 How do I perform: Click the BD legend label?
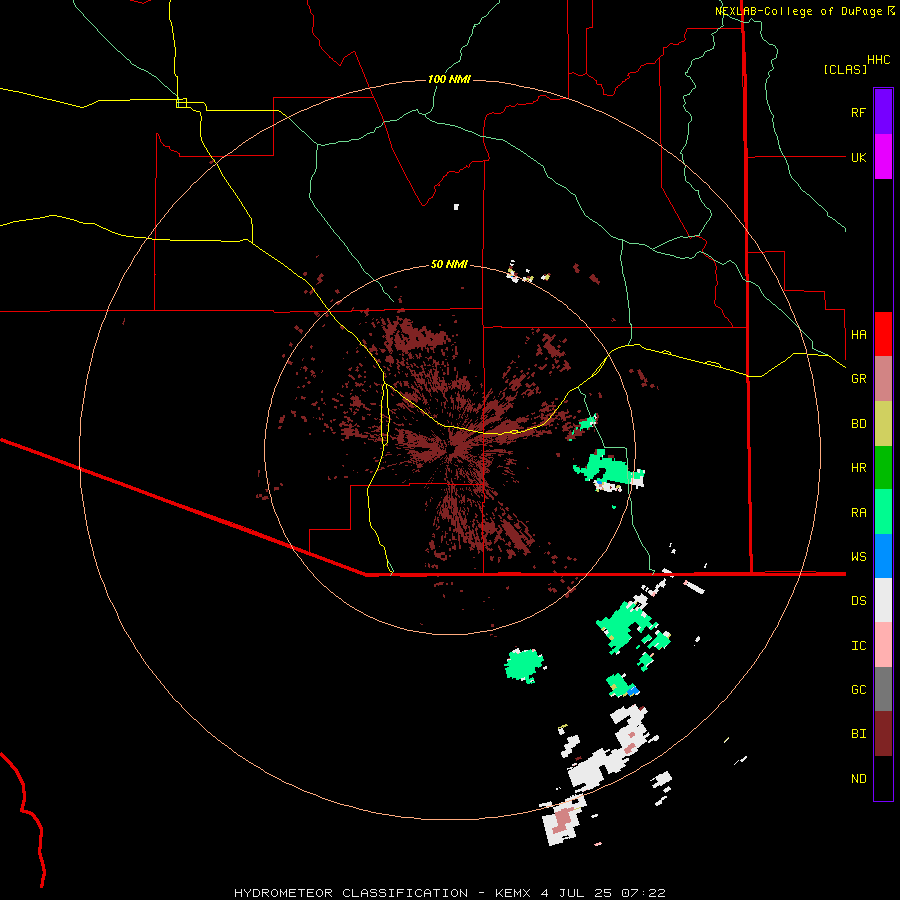coord(858,424)
